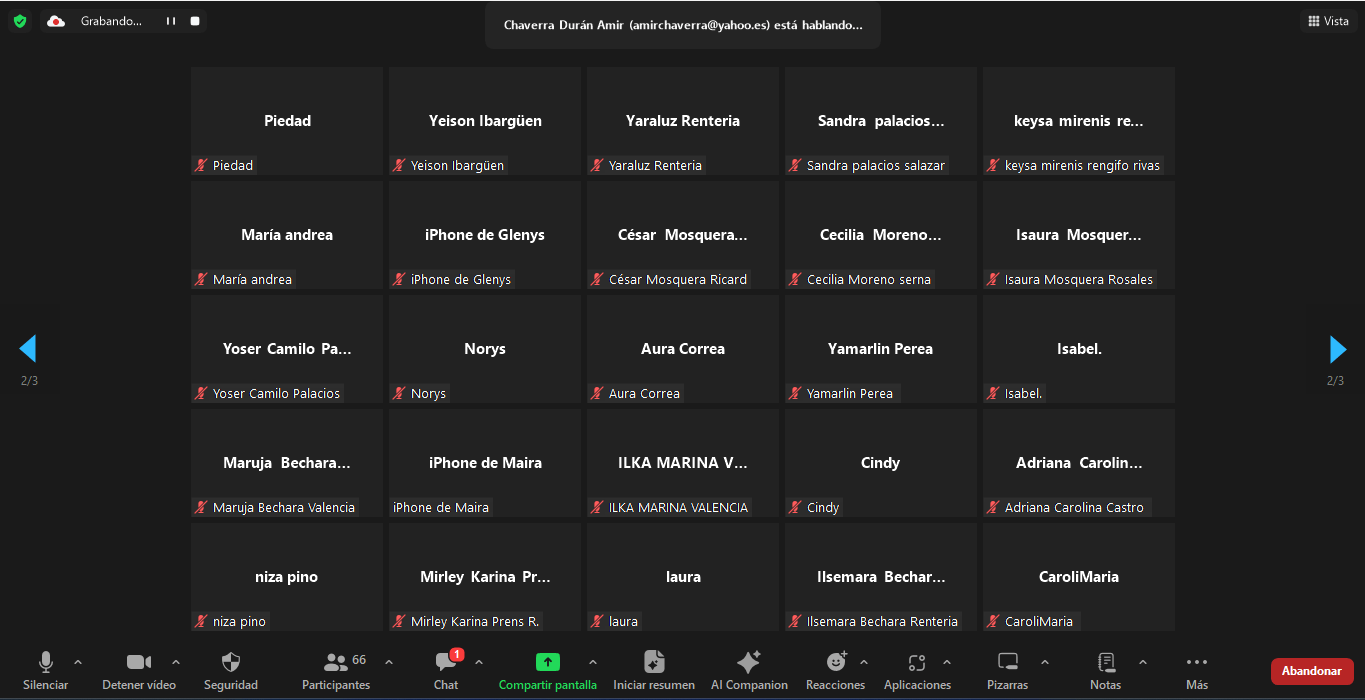Start the AI Companion
Viewport: 1365px width, 700px height.
(x=748, y=663)
